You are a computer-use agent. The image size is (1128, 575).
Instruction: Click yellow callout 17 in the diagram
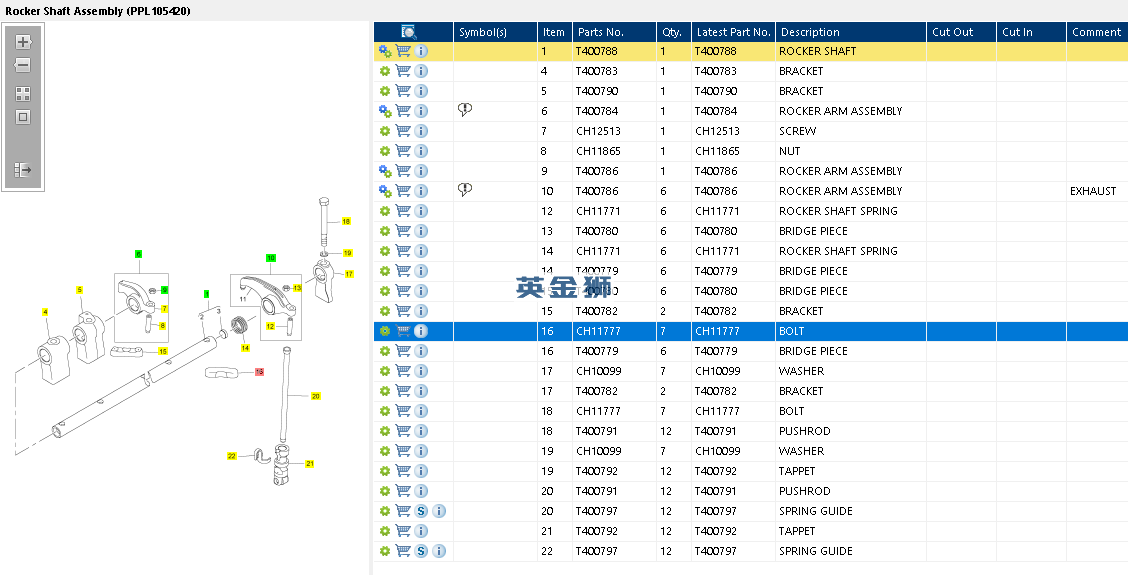point(349,274)
